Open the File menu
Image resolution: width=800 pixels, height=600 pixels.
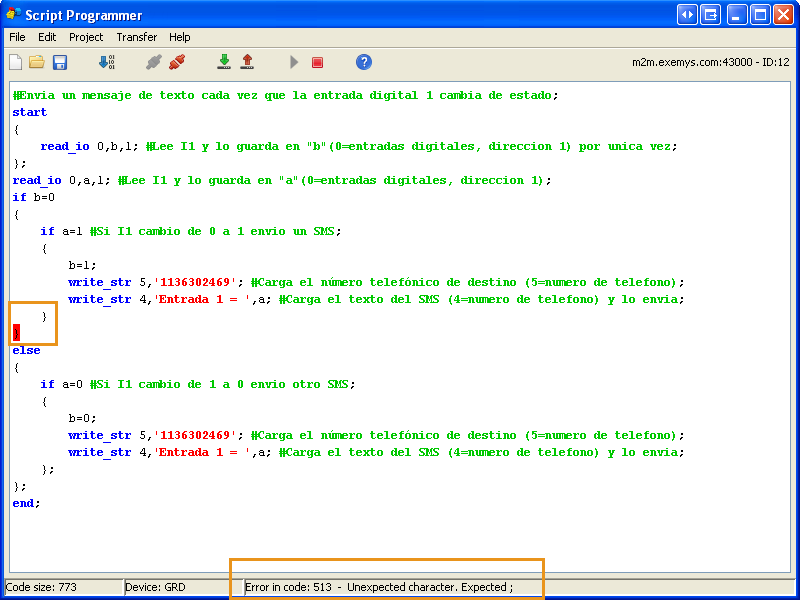pos(18,37)
